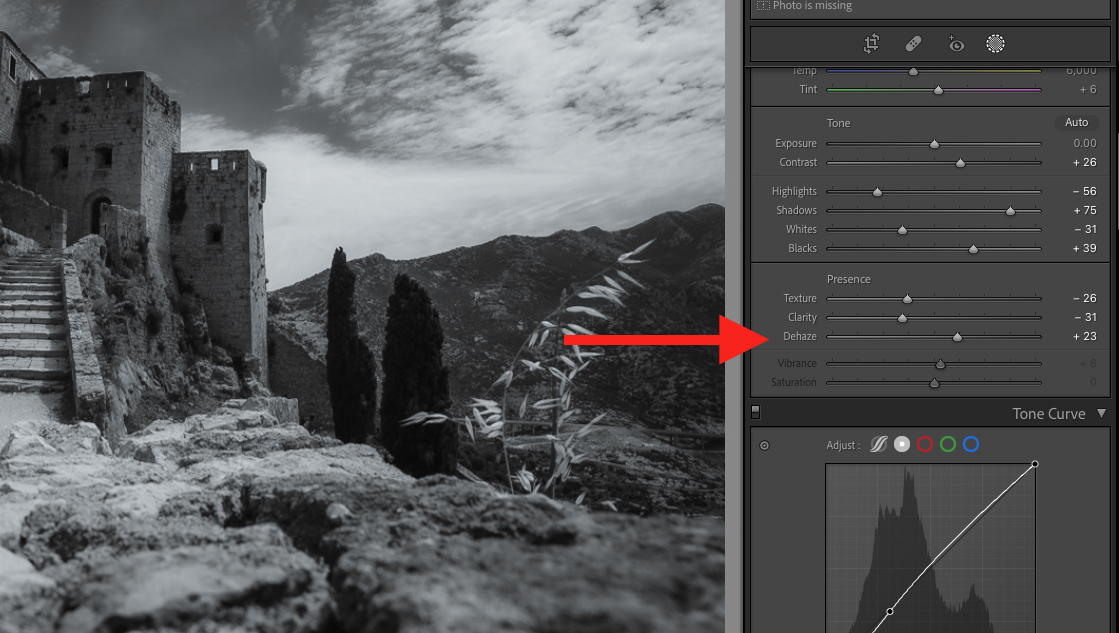Click the Vibrance slider handle

coord(941,365)
